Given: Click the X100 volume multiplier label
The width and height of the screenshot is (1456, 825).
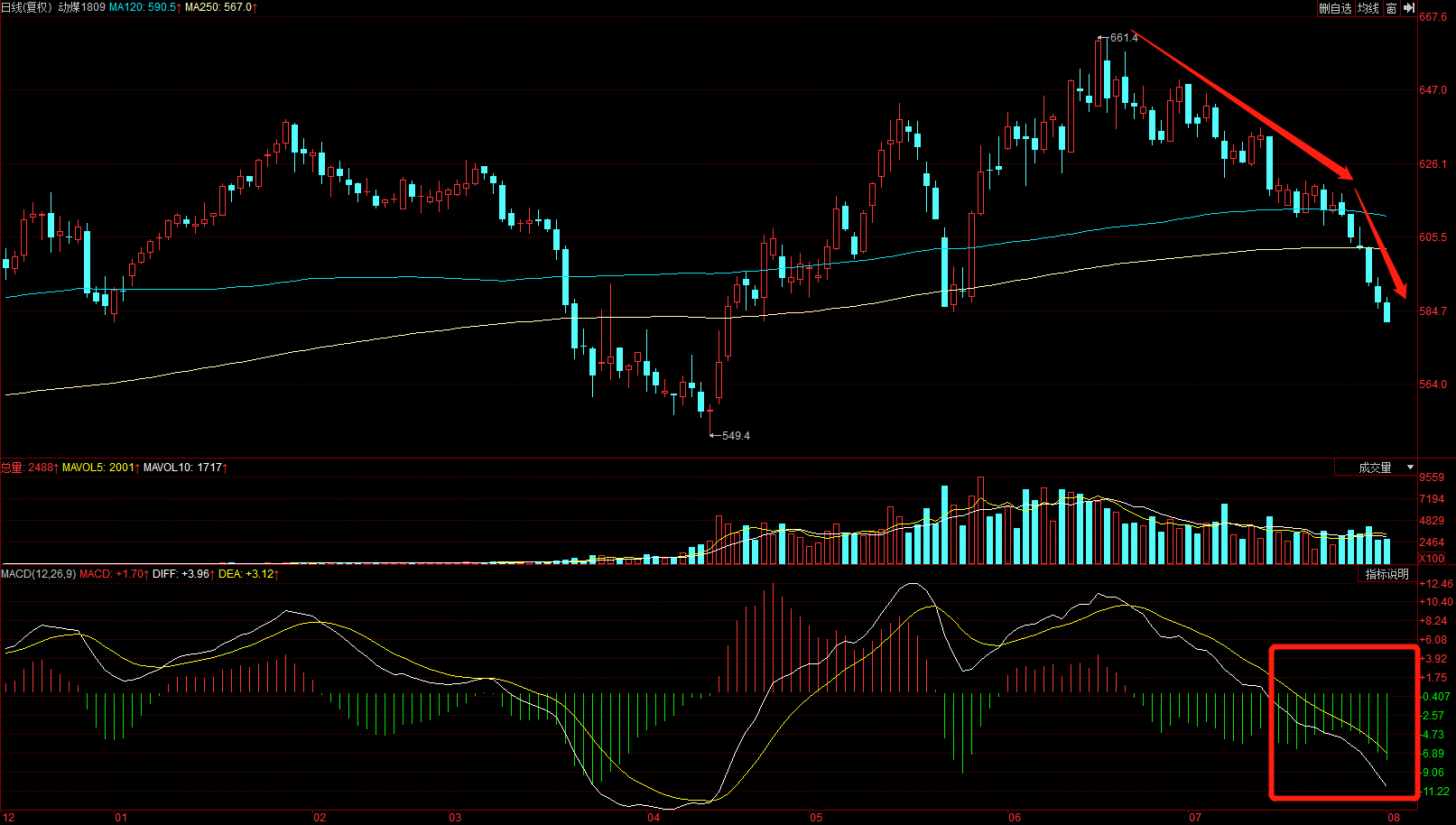Looking at the screenshot, I should click(1432, 559).
